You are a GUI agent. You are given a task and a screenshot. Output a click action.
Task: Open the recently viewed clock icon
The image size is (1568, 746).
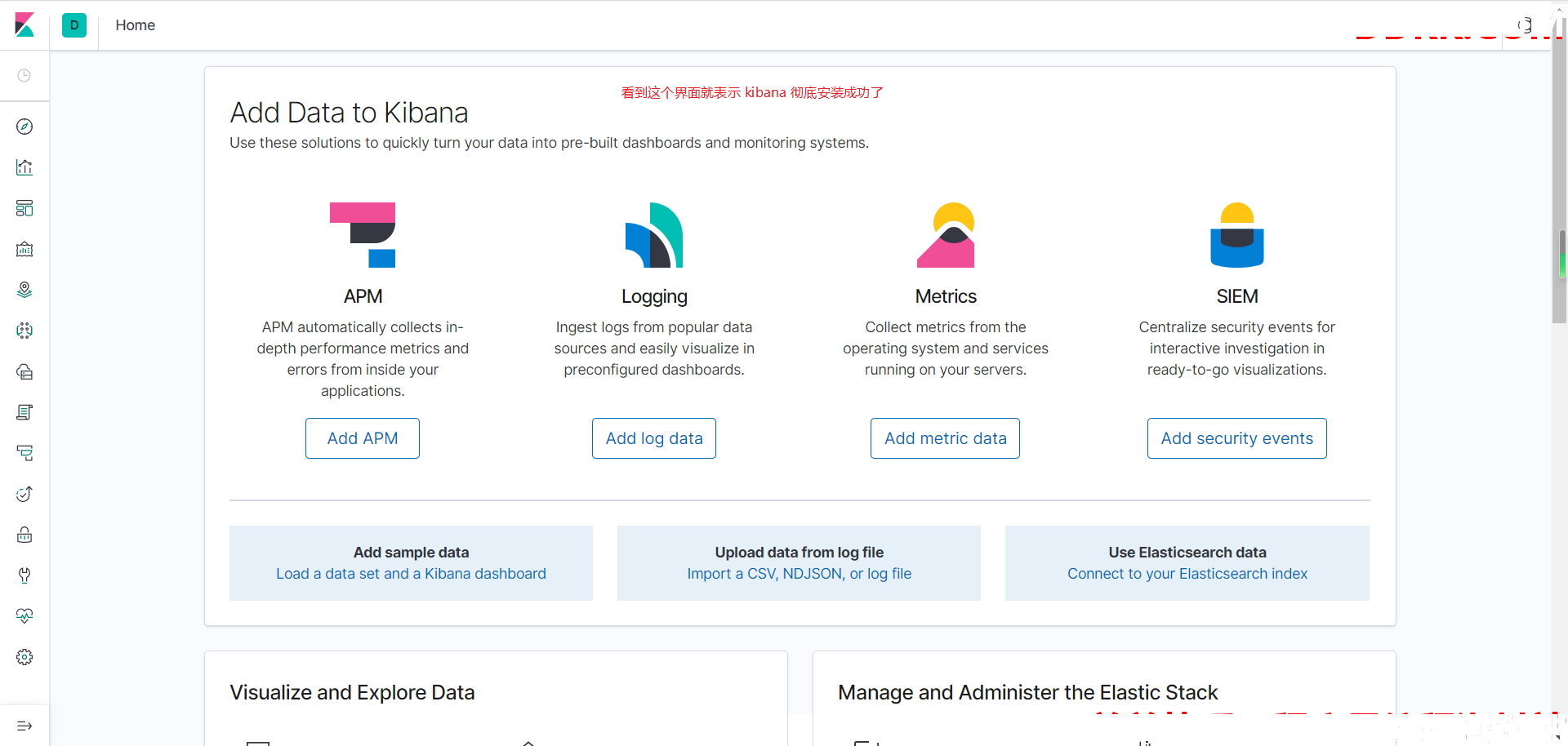pyautogui.click(x=24, y=75)
